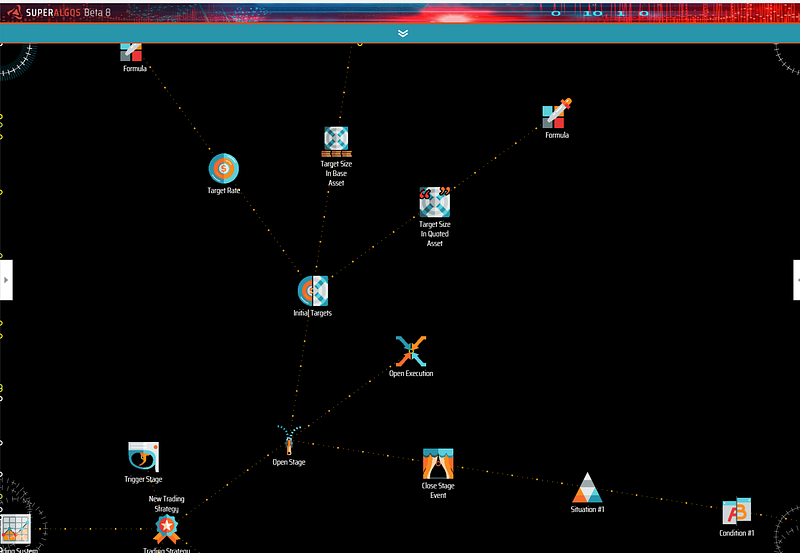This screenshot has height=553, width=800.
Task: Select the Target Size In Quoted Asset node
Action: [x=435, y=202]
